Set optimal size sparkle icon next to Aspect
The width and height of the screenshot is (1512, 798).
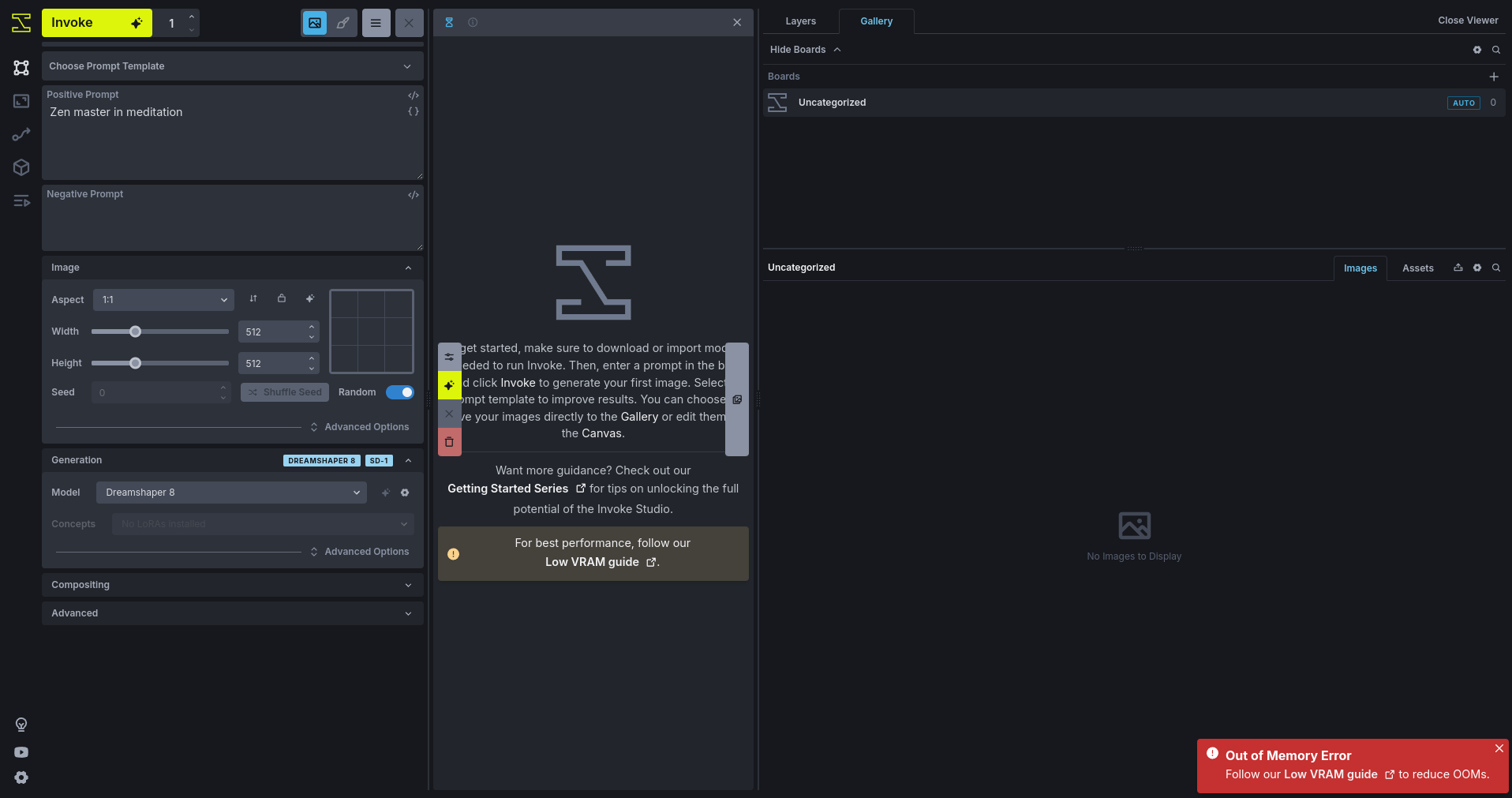310,298
